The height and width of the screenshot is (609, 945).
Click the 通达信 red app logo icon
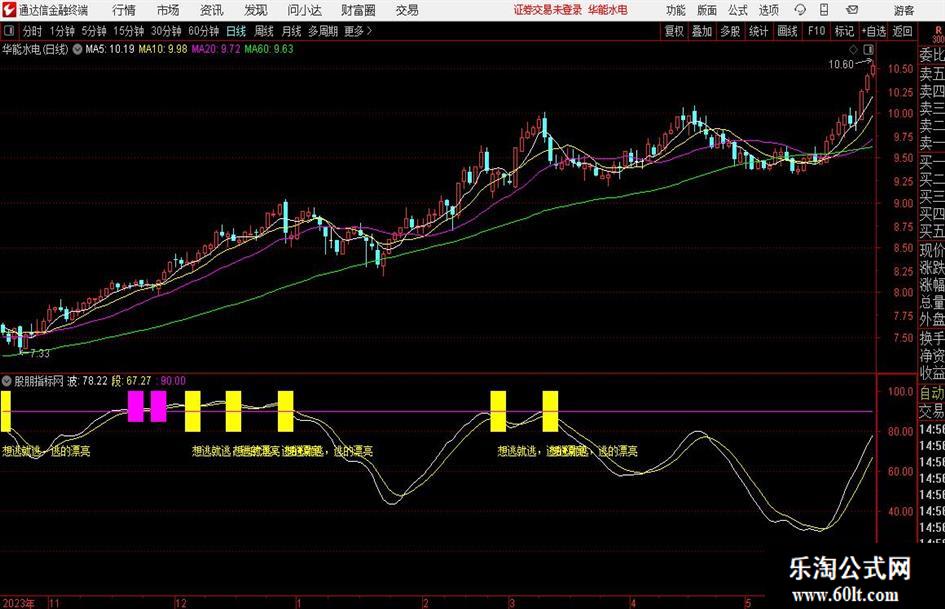(9, 10)
